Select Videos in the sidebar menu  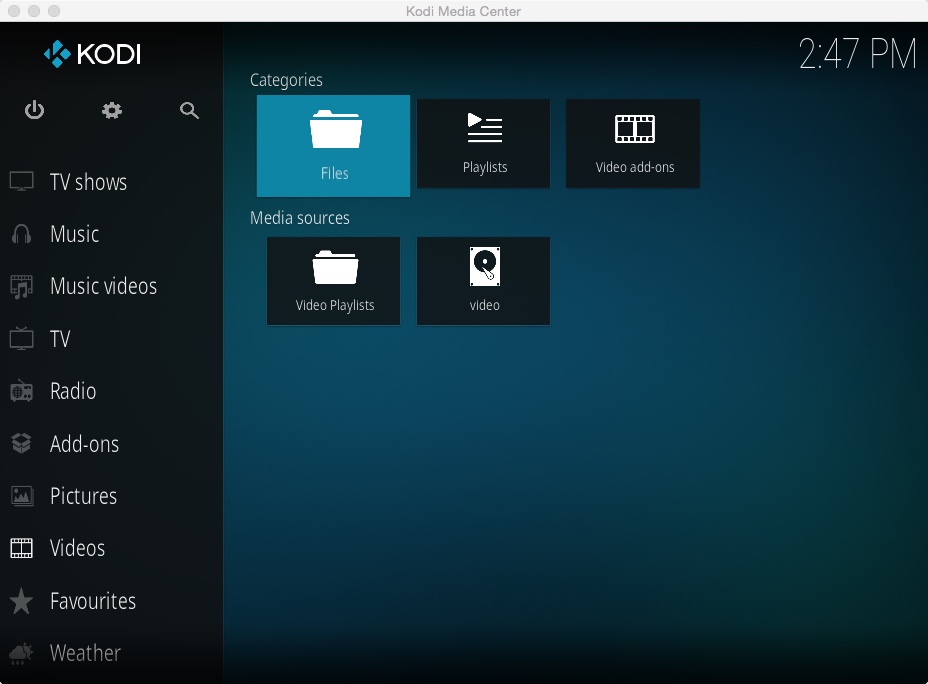pyautogui.click(x=77, y=548)
